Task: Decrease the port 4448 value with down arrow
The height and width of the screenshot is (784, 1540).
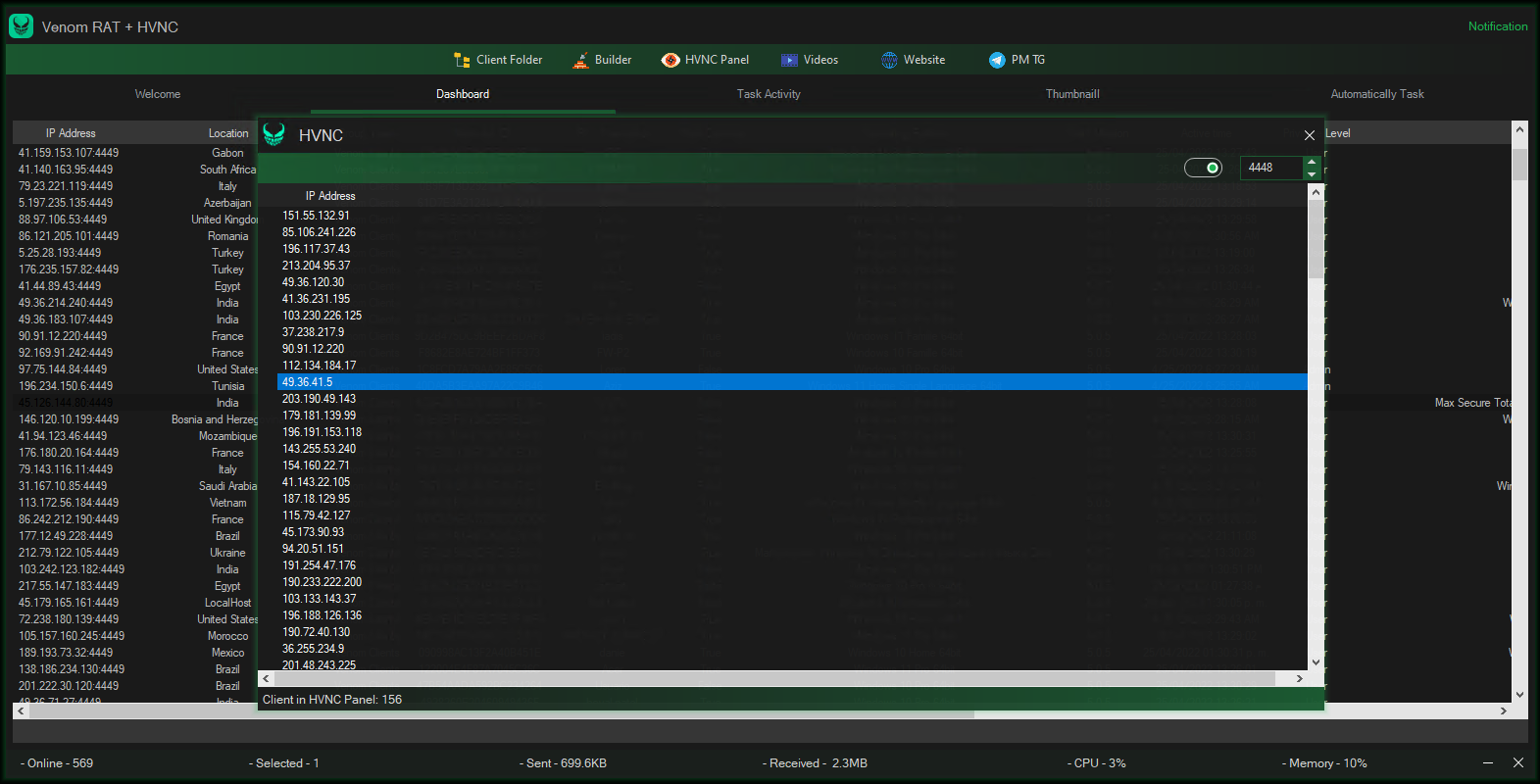Action: (1312, 173)
